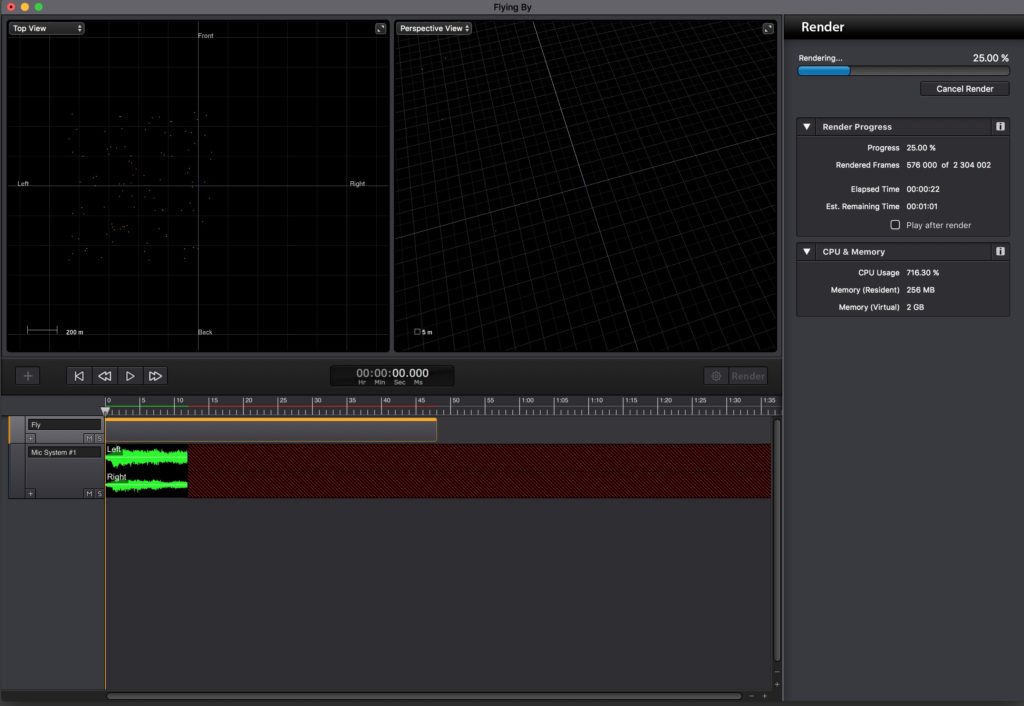Click the playhead marker at timeline start
1024x706 pixels.
(105, 411)
